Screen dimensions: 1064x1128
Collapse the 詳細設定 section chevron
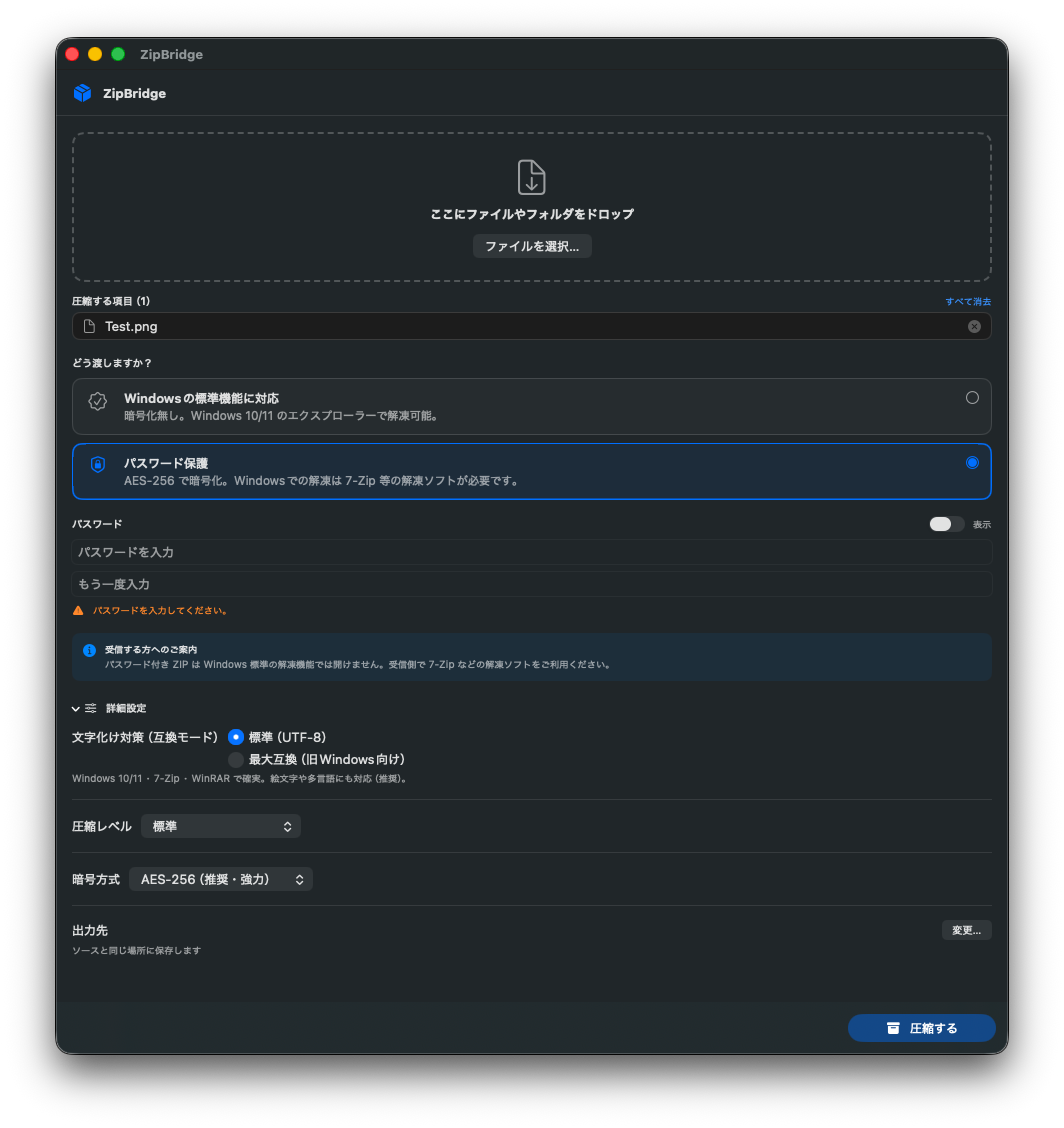pyautogui.click(x=76, y=709)
